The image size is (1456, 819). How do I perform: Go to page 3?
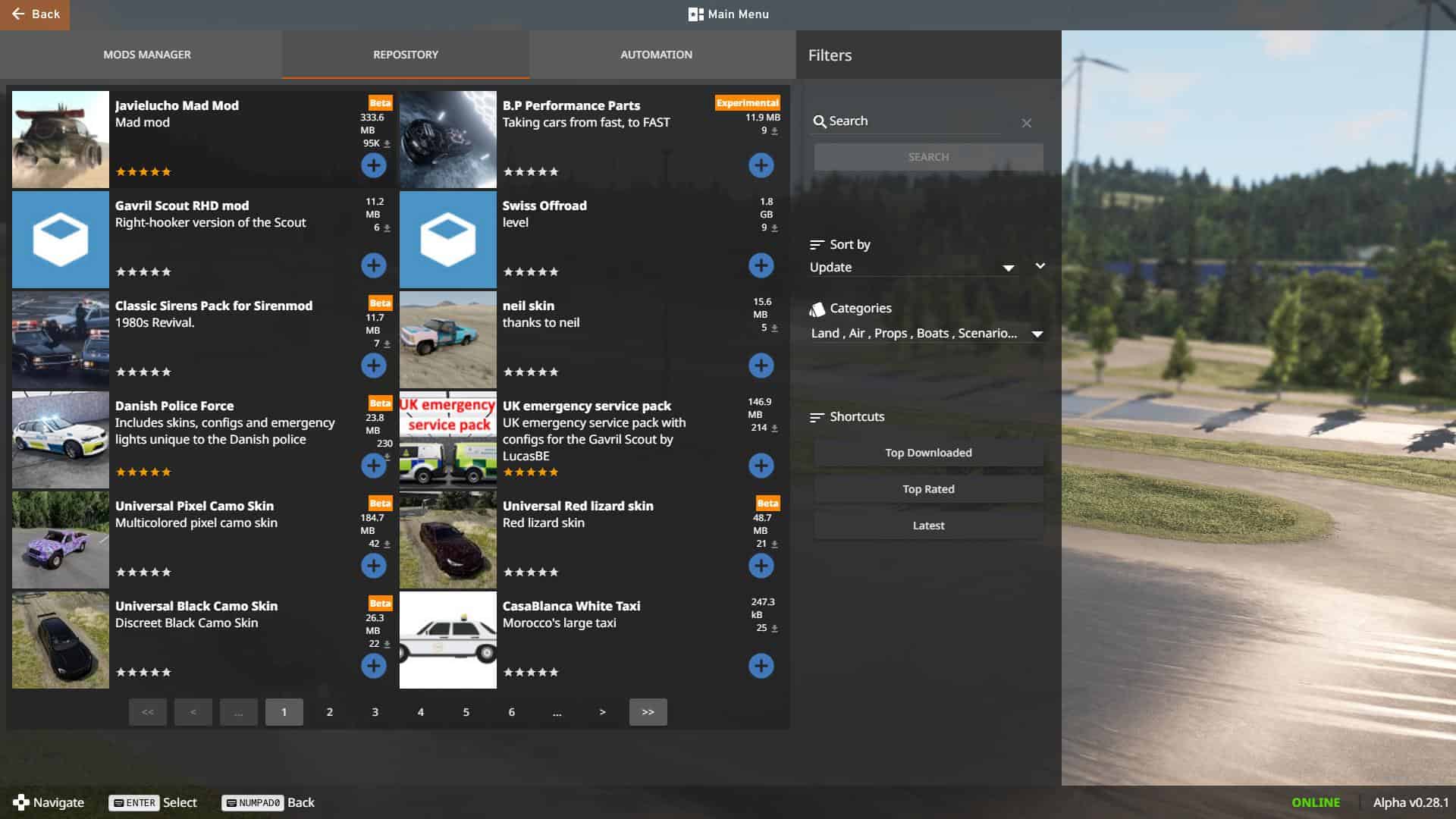click(375, 712)
